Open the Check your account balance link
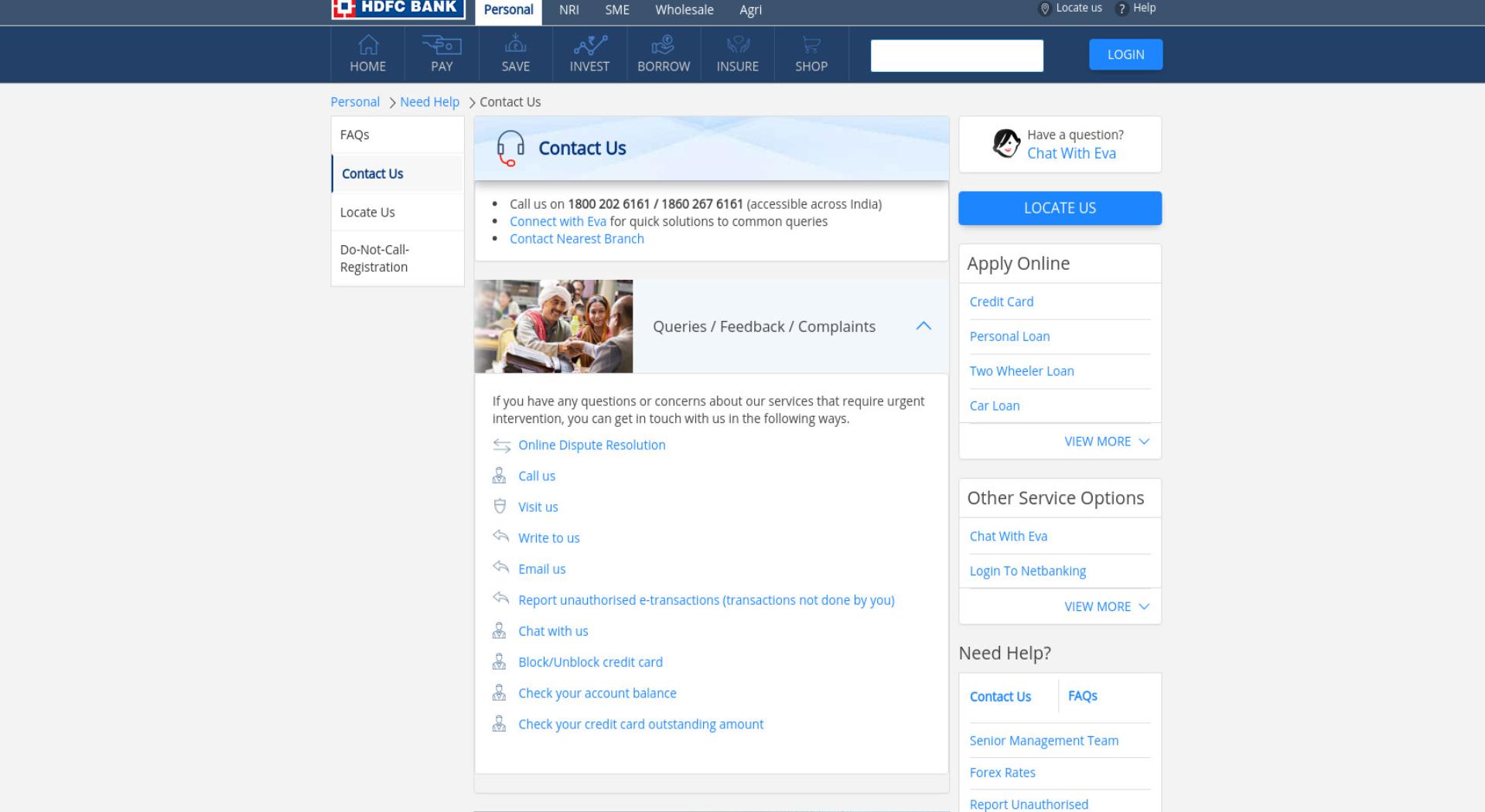 (x=597, y=694)
